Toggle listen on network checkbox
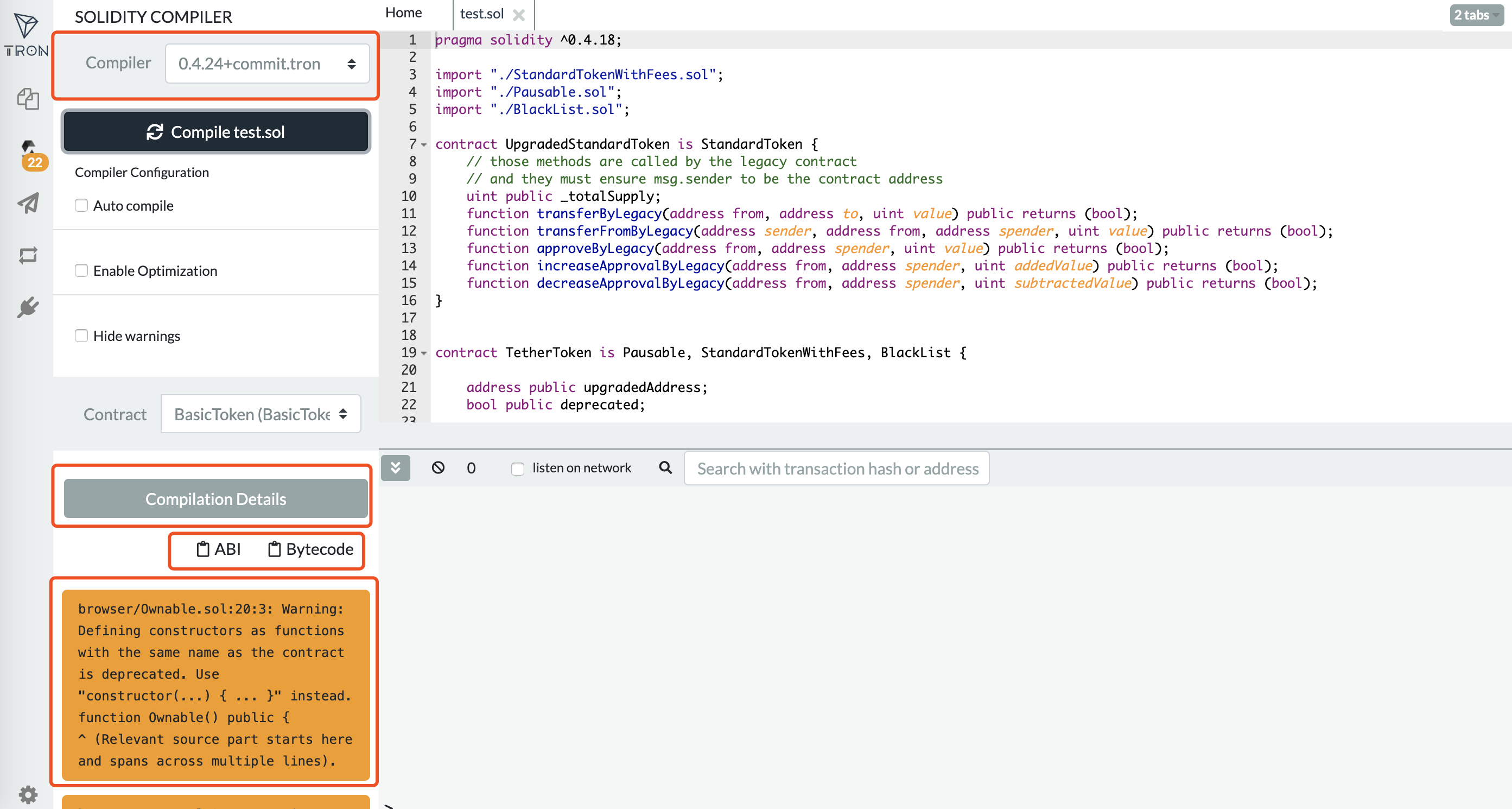 (517, 469)
